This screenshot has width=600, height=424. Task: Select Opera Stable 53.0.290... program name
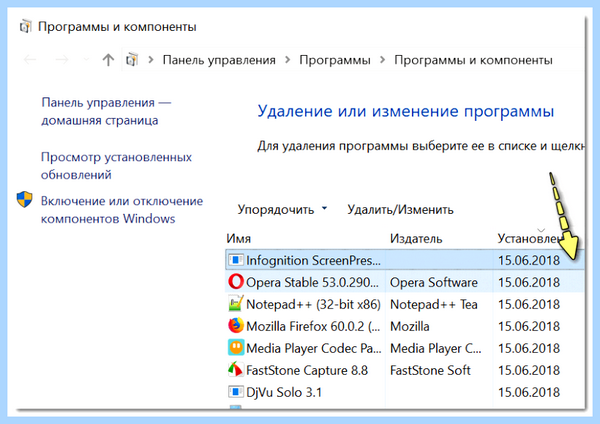click(x=312, y=282)
